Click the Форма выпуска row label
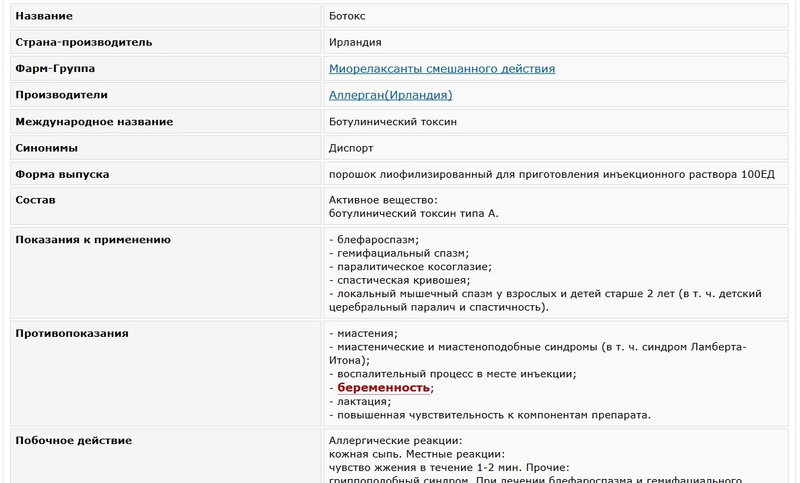This screenshot has width=800, height=483. 62,174
